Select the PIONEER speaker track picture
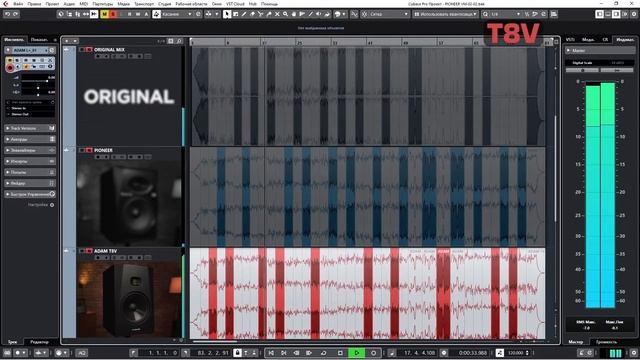Viewport: 640px width, 360px height. 129,203
